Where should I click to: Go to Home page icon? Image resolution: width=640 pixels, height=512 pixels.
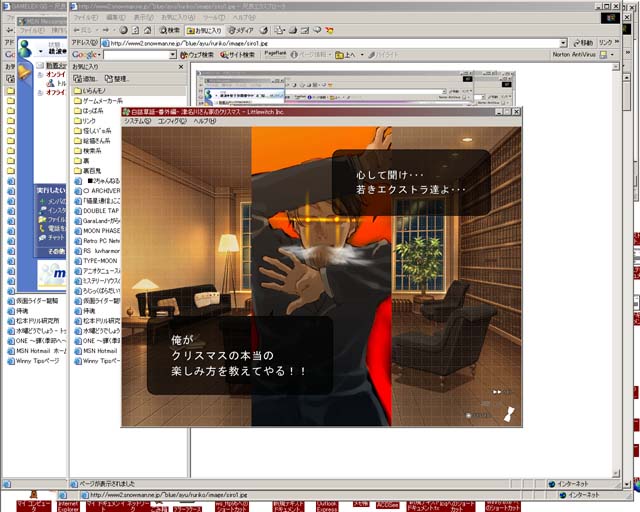pyautogui.click(x=148, y=30)
